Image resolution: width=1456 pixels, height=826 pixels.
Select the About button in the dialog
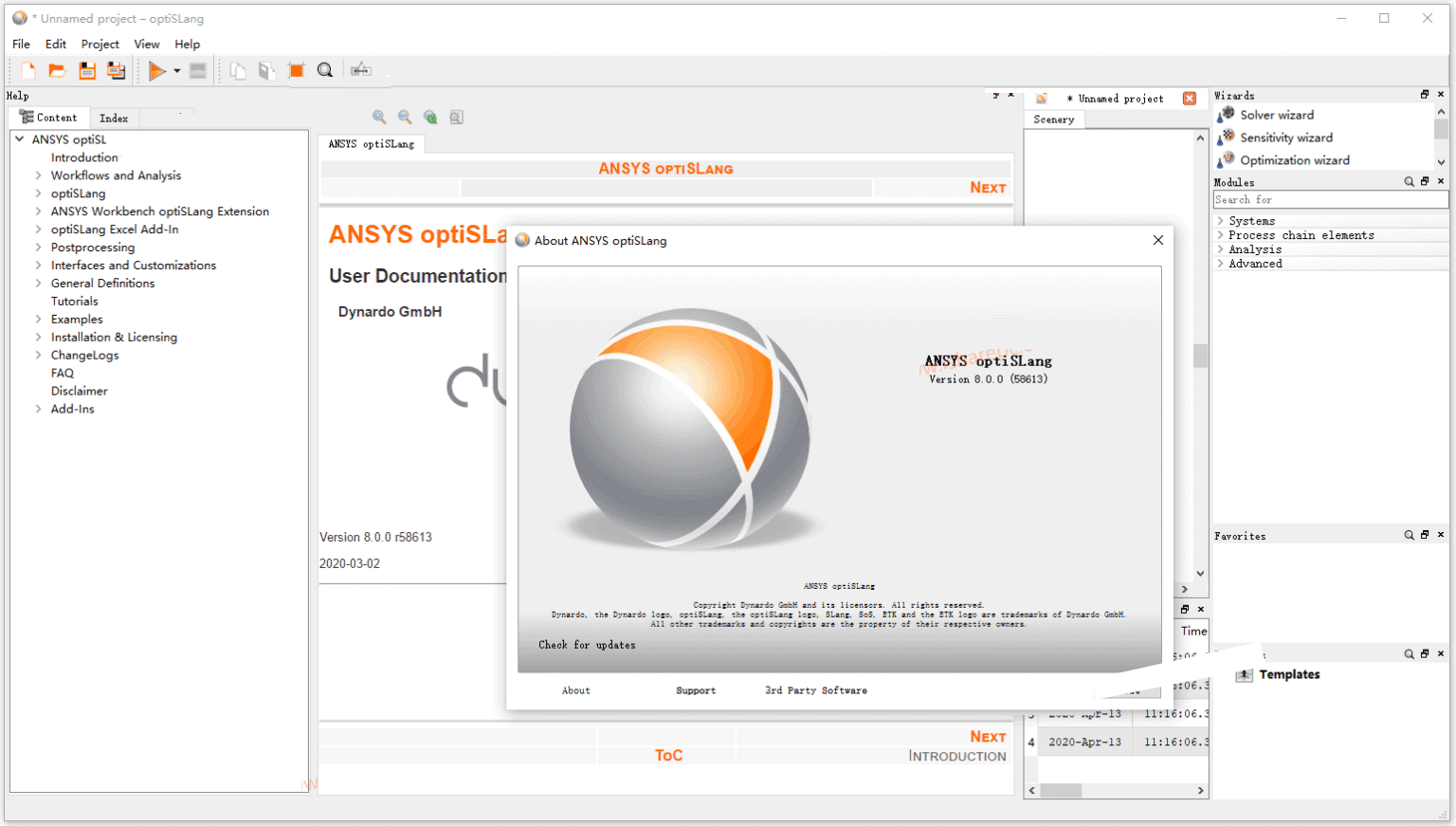[575, 690]
